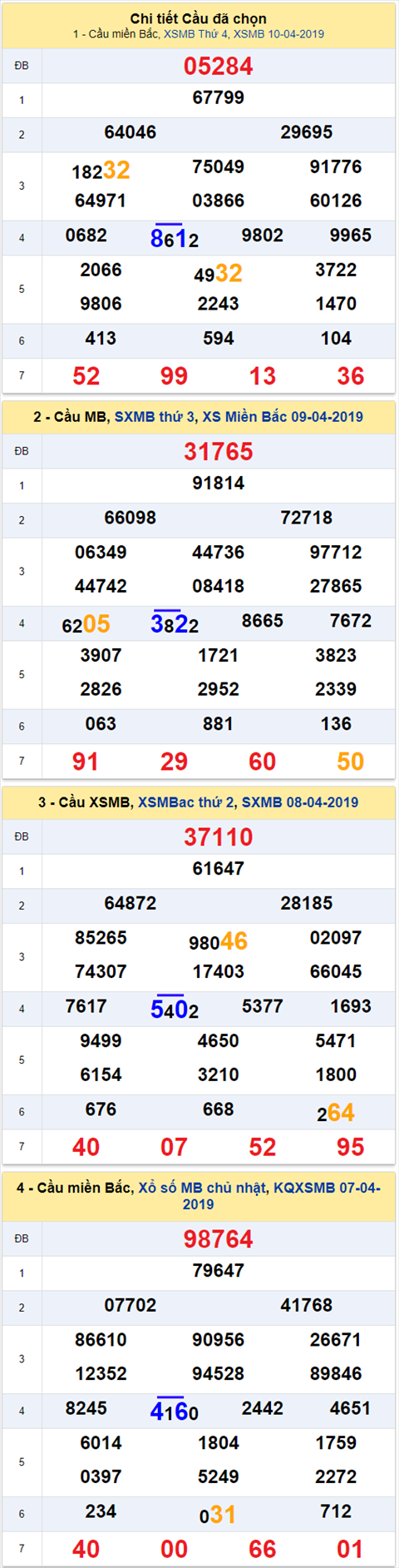Click second prize number 64046
This screenshot has width=399, height=1568.
(131, 132)
